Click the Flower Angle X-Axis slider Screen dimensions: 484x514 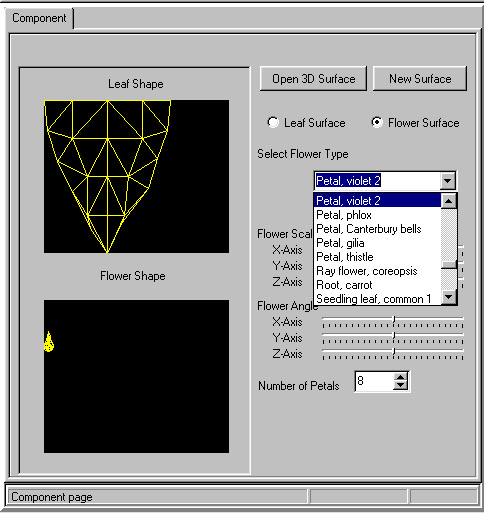pyautogui.click(x=393, y=321)
